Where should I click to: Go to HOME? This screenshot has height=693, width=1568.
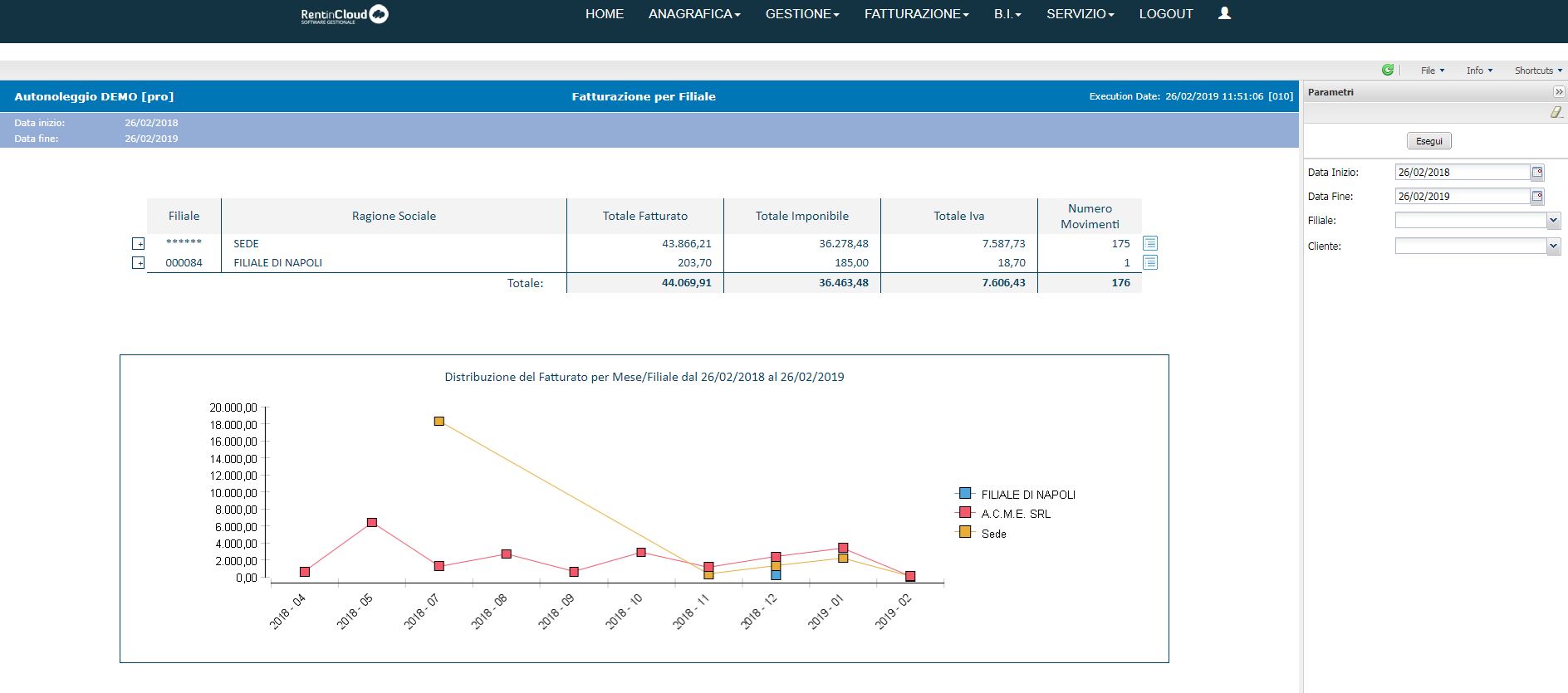pos(605,14)
